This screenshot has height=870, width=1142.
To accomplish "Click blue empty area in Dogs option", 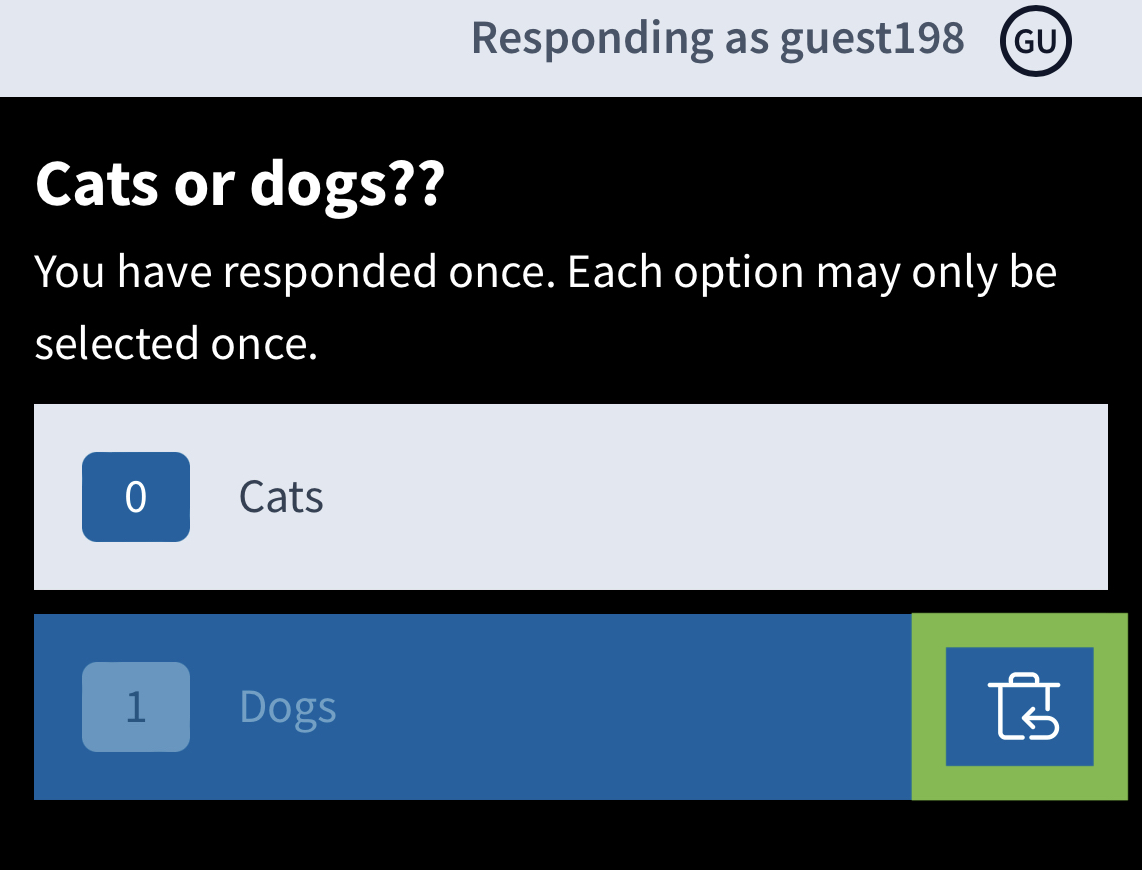I will coord(619,706).
